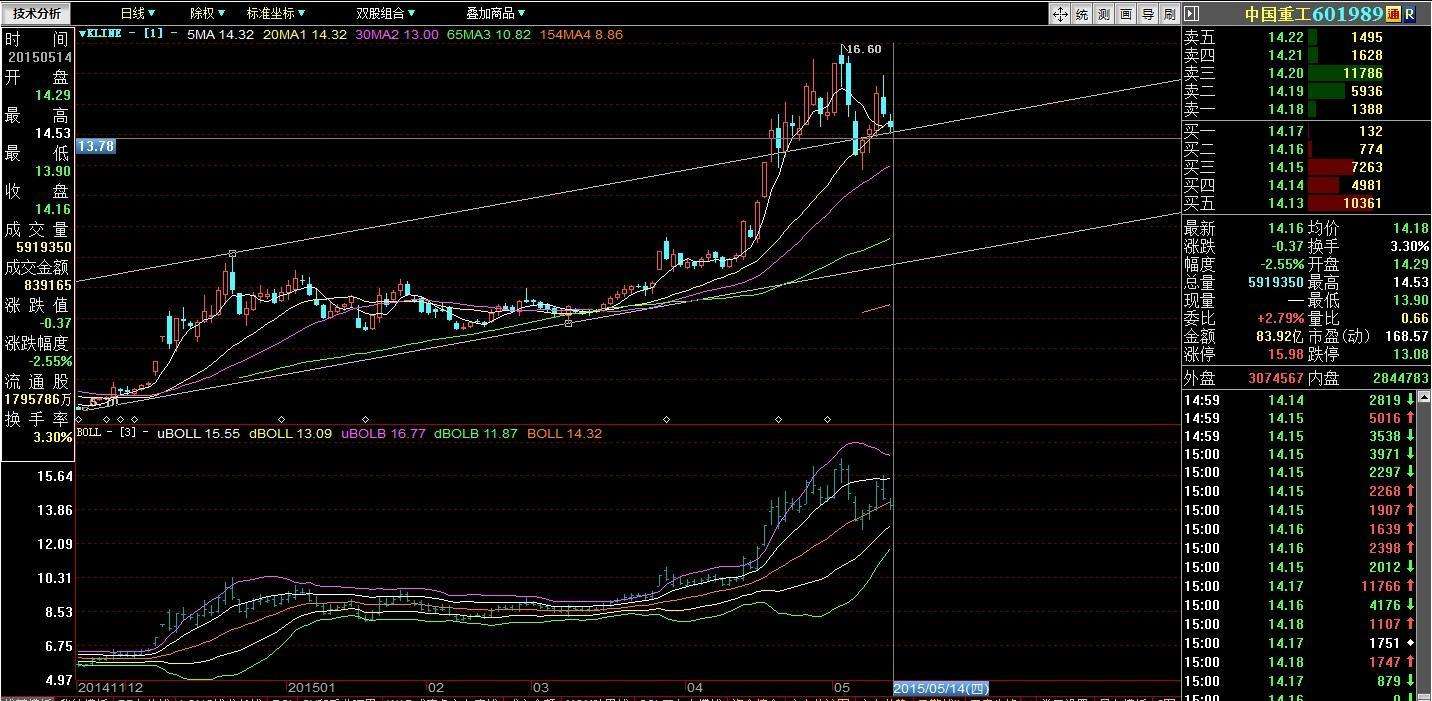
Task: Click the crosshair move icon in toolbar
Action: pyautogui.click(x=1060, y=14)
